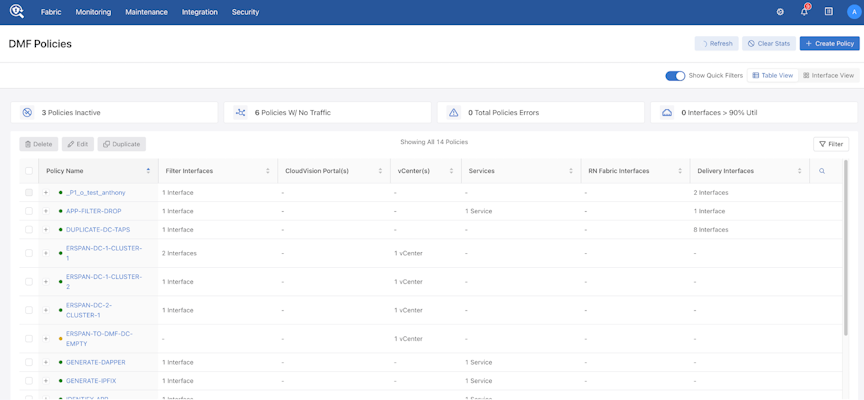Open the settings gear icon
The image size is (864, 400).
[x=780, y=12]
